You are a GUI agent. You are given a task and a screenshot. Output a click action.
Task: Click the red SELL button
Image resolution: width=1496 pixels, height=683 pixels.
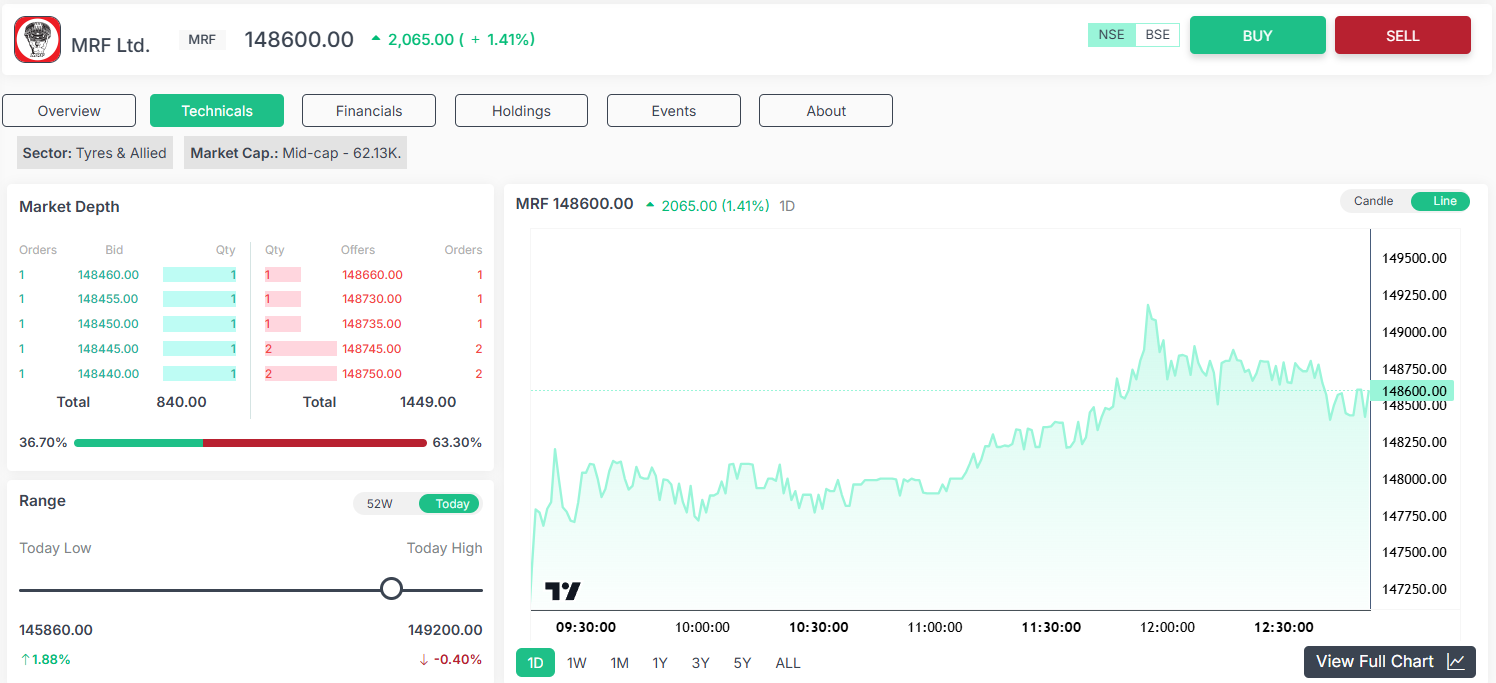1402,35
